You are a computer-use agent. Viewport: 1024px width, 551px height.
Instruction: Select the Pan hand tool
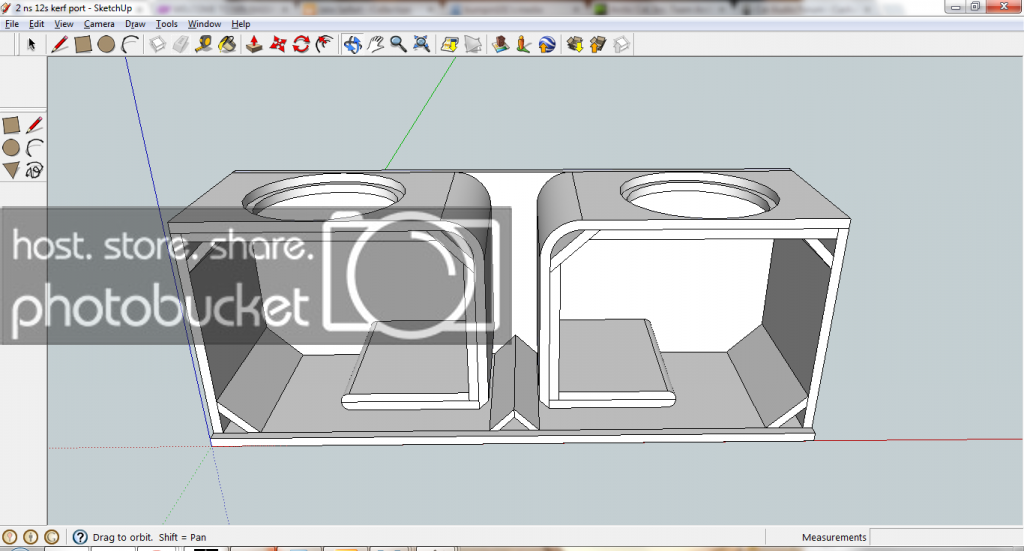coord(376,44)
